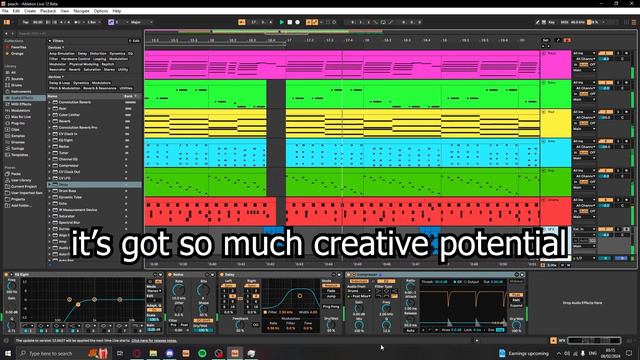Expand the Convolution Reverb device row

click(x=50, y=102)
